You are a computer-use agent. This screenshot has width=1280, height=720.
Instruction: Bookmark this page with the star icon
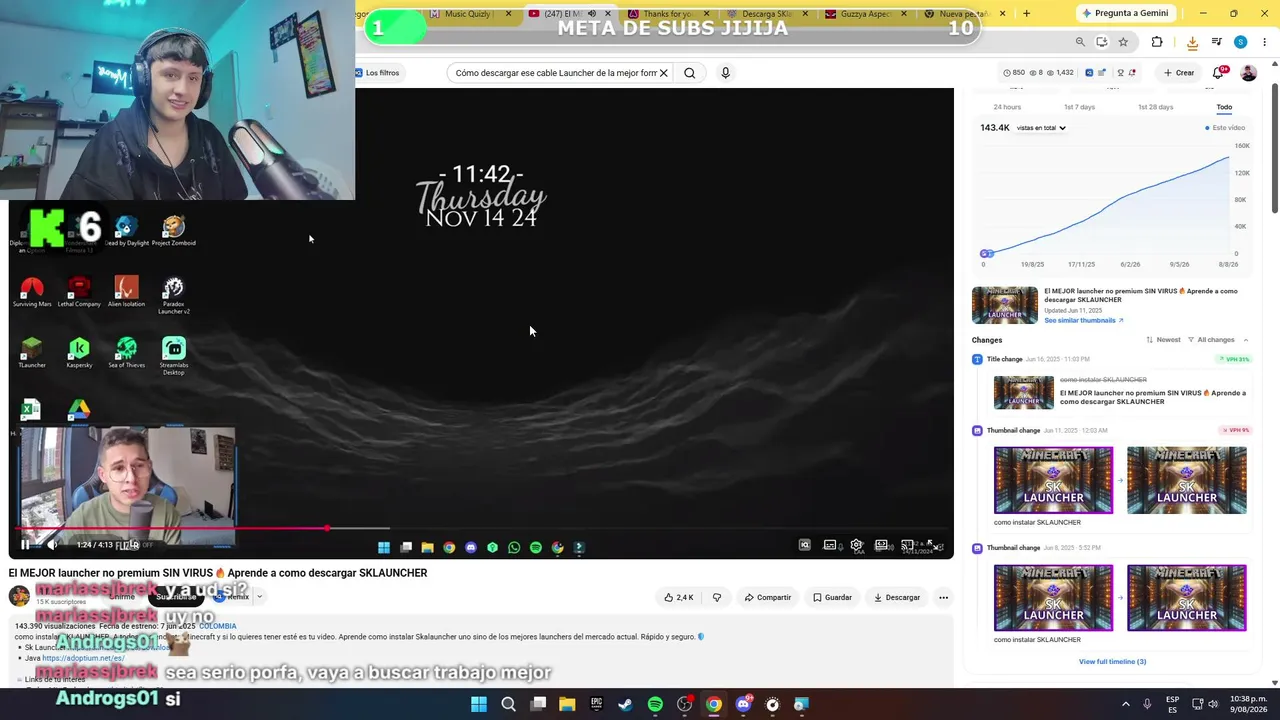1123,42
